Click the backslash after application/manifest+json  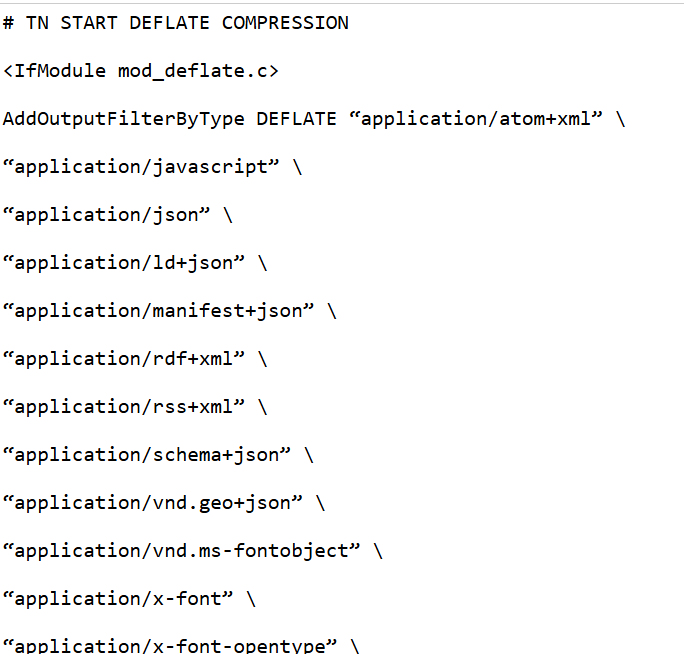click(332, 311)
